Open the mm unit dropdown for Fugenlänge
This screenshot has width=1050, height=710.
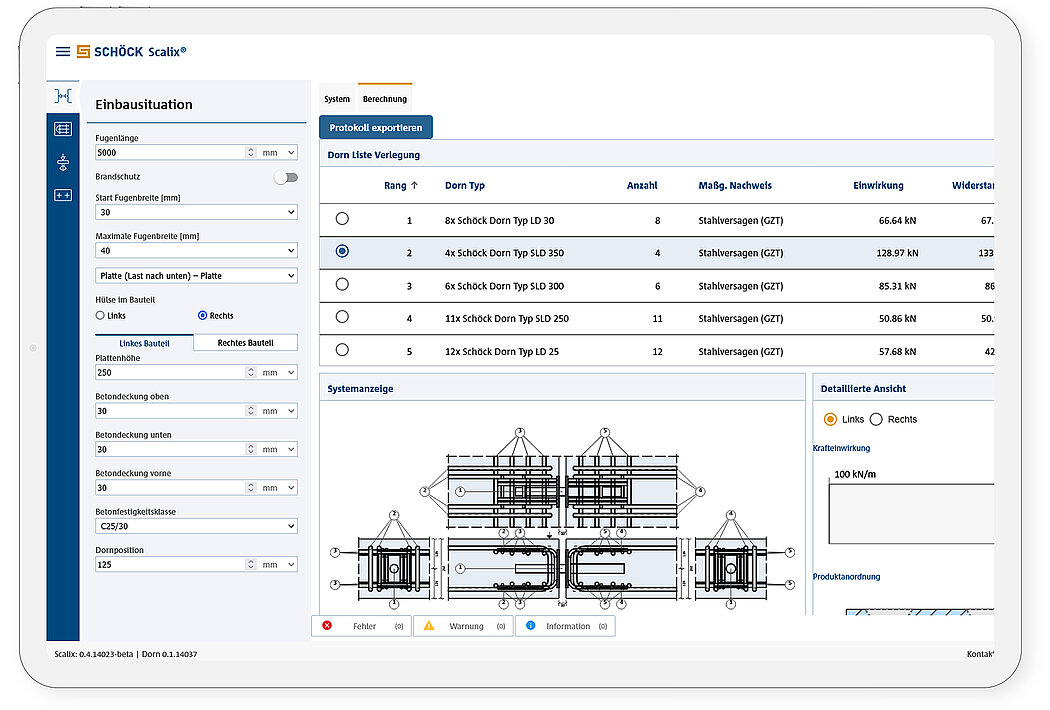tap(277, 151)
